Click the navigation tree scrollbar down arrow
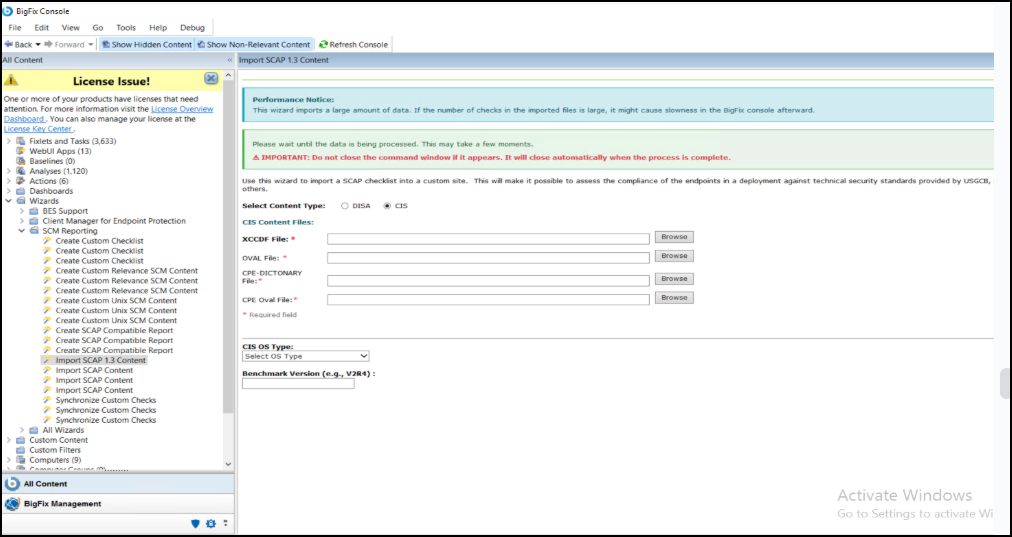The width and height of the screenshot is (1012, 537). [x=228, y=464]
